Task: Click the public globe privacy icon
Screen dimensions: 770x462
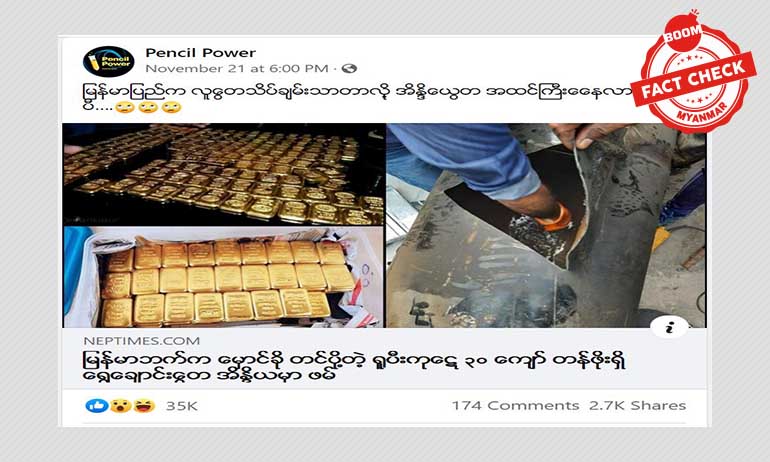Action: (349, 68)
